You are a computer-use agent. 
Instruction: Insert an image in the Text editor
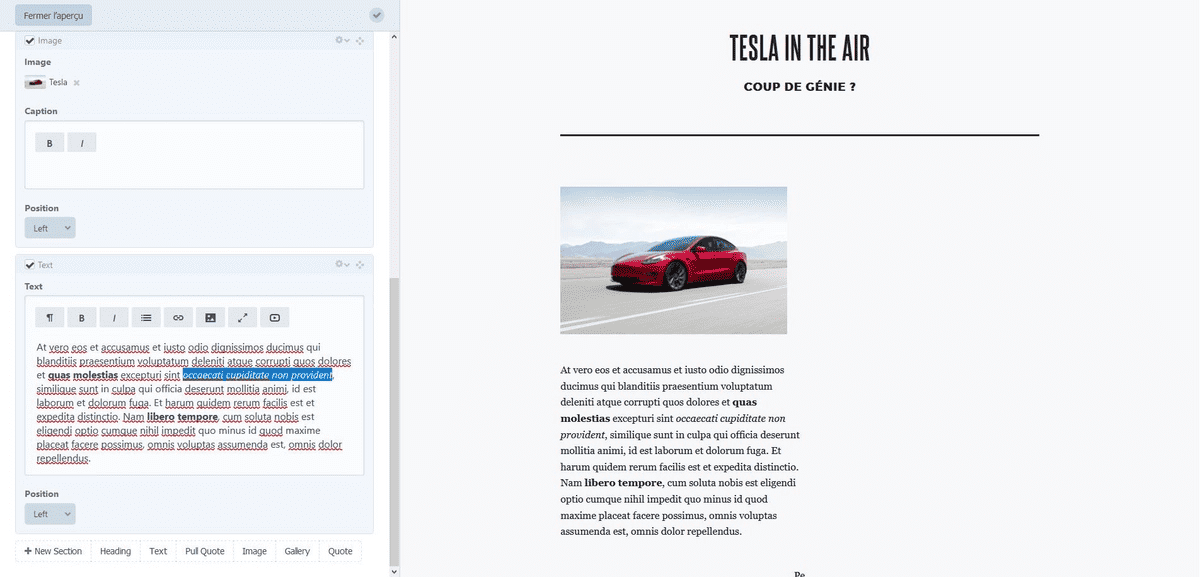(210, 318)
